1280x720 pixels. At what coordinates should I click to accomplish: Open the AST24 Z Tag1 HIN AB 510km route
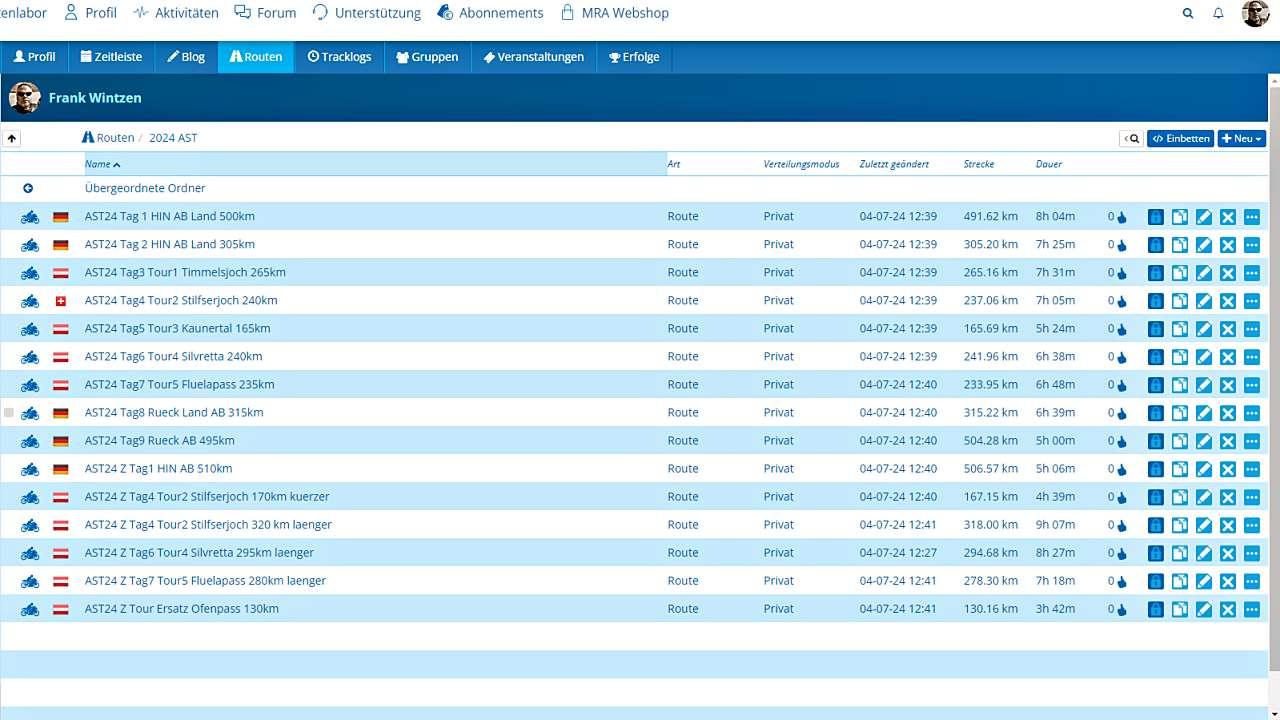158,468
